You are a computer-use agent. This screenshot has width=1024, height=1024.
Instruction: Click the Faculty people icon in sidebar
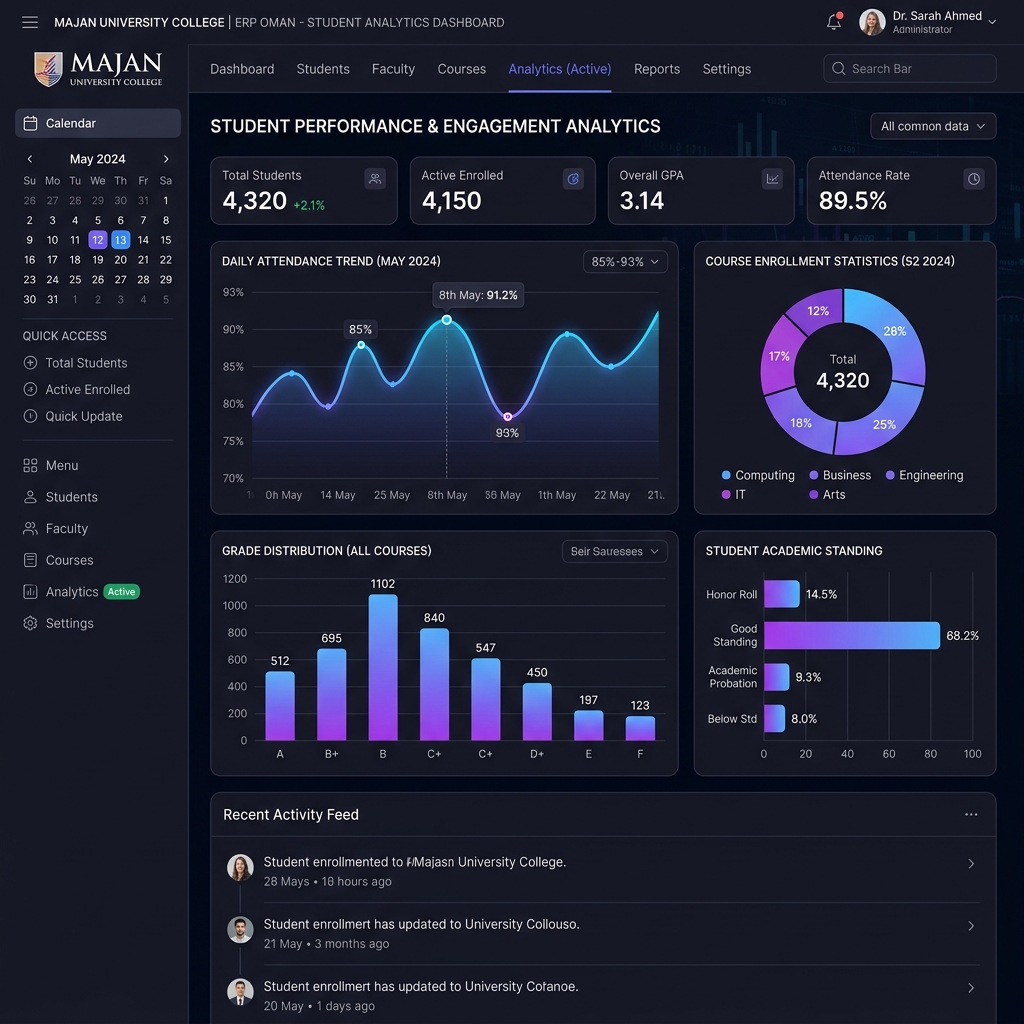(x=30, y=528)
